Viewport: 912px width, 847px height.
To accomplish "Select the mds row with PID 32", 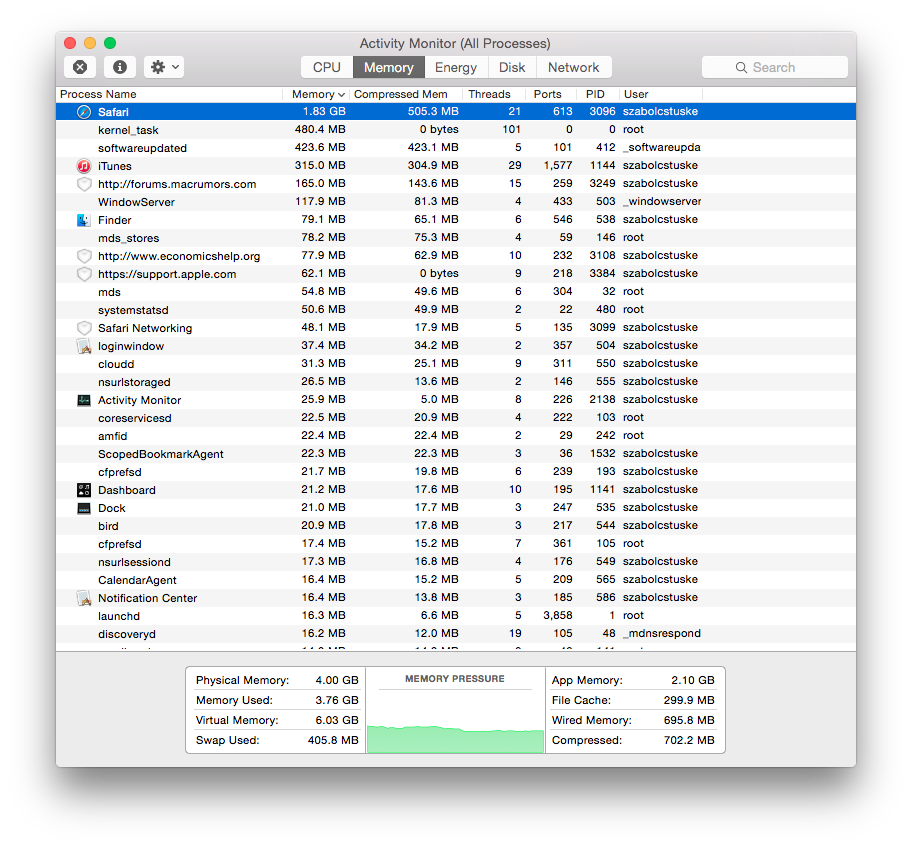I will click(x=456, y=292).
